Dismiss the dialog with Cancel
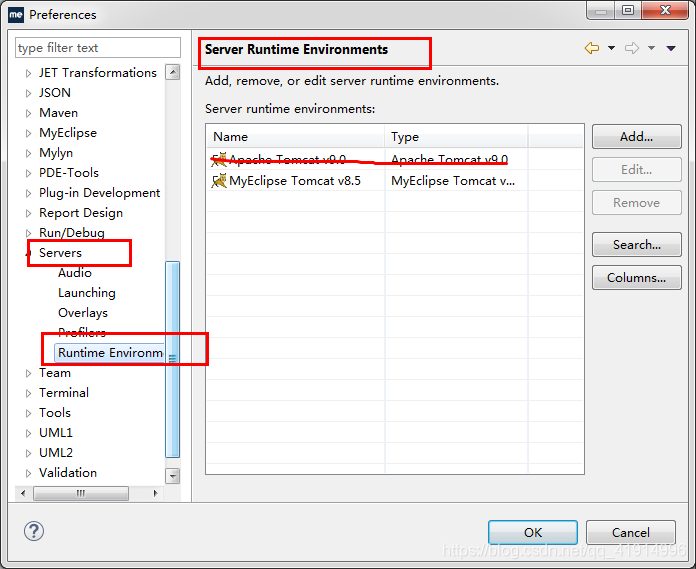 click(x=630, y=532)
